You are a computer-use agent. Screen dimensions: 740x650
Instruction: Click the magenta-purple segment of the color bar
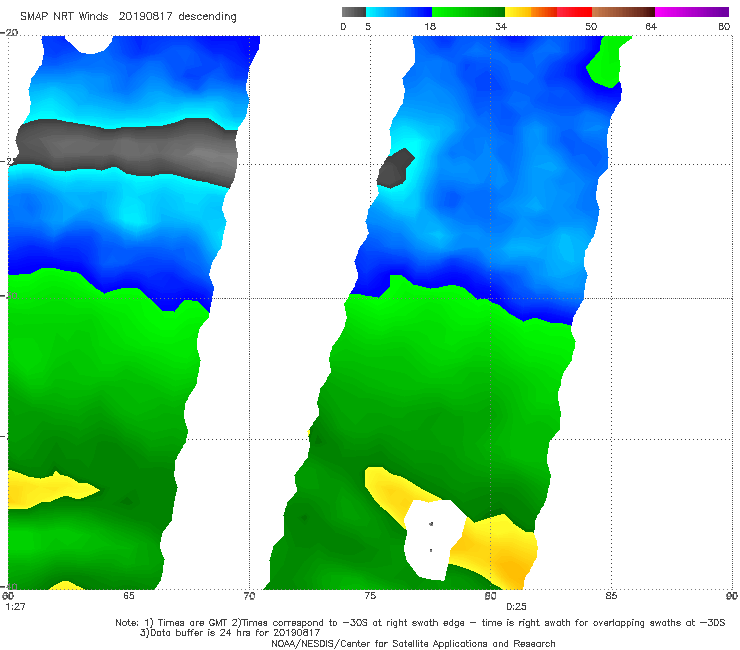pos(692,12)
